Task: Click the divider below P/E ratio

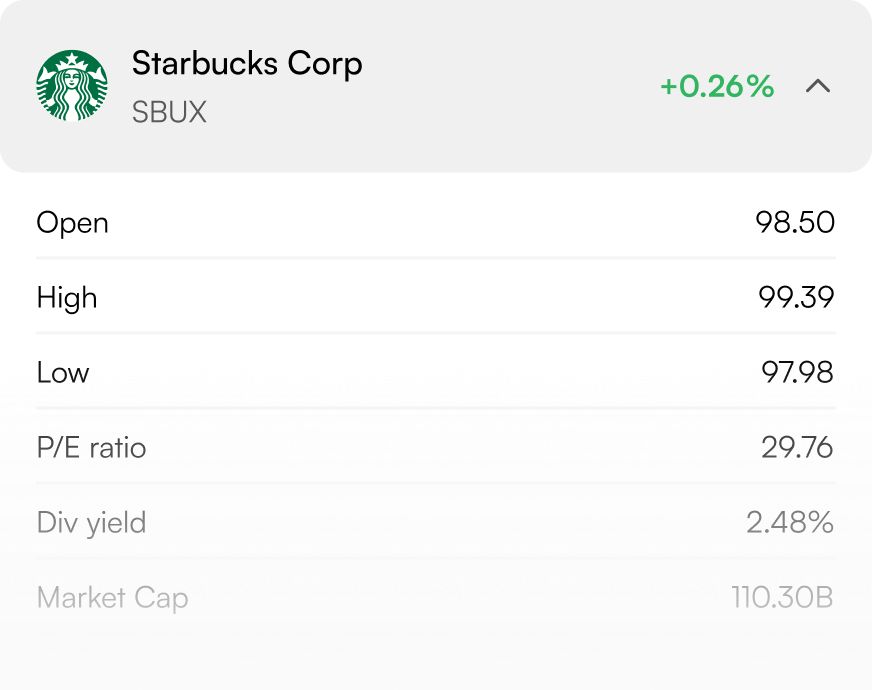Action: click(436, 483)
